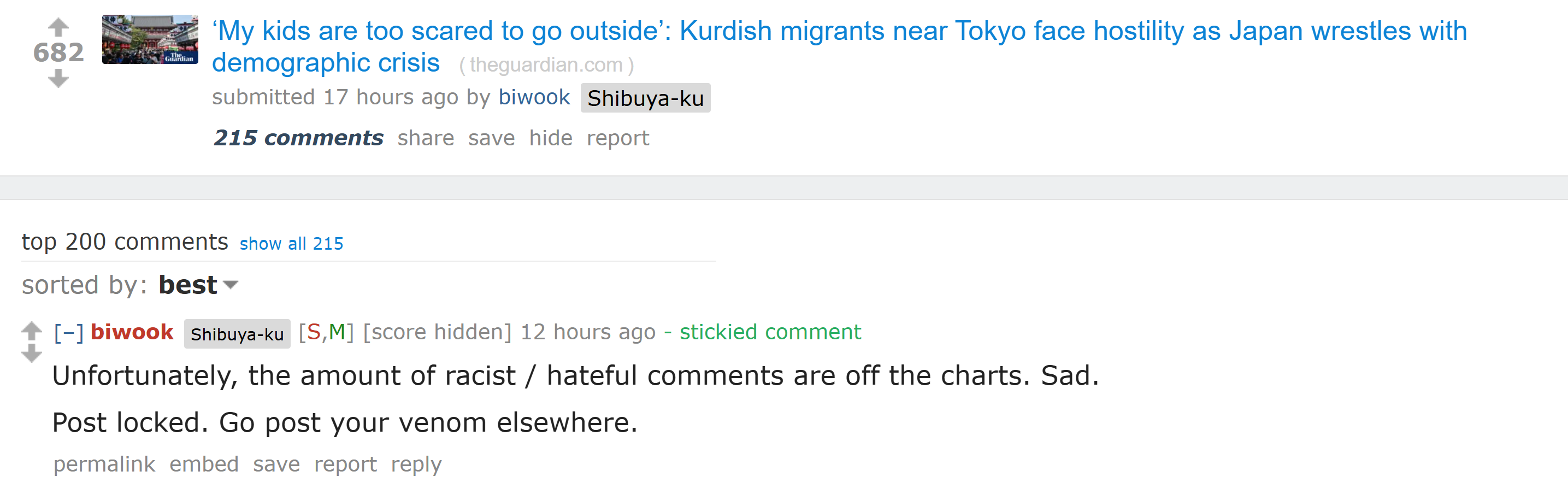This screenshot has width=1568, height=483.
Task: Downvote biwook's stickied comment
Action: (31, 352)
